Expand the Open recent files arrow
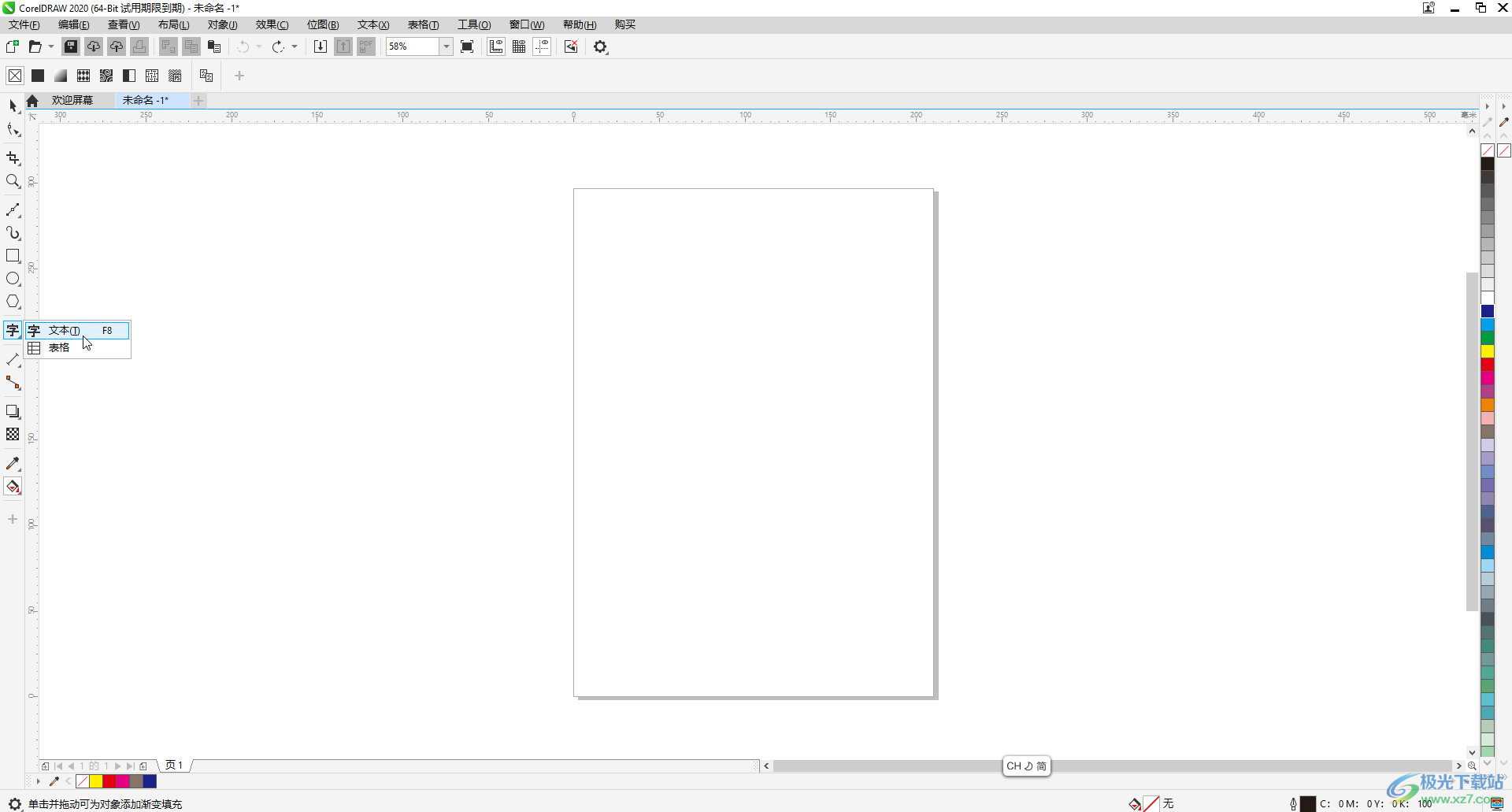The image size is (1512, 812). click(51, 46)
